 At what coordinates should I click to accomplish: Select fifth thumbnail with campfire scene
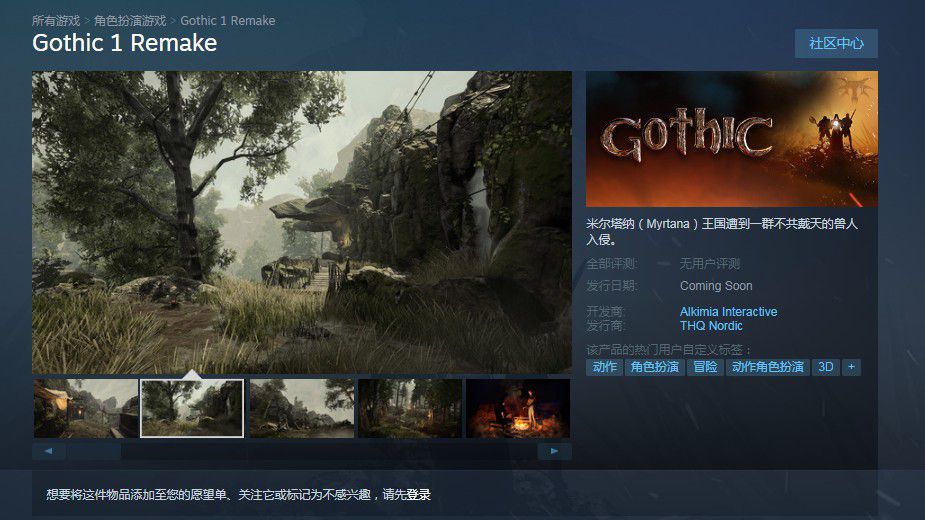(x=518, y=408)
